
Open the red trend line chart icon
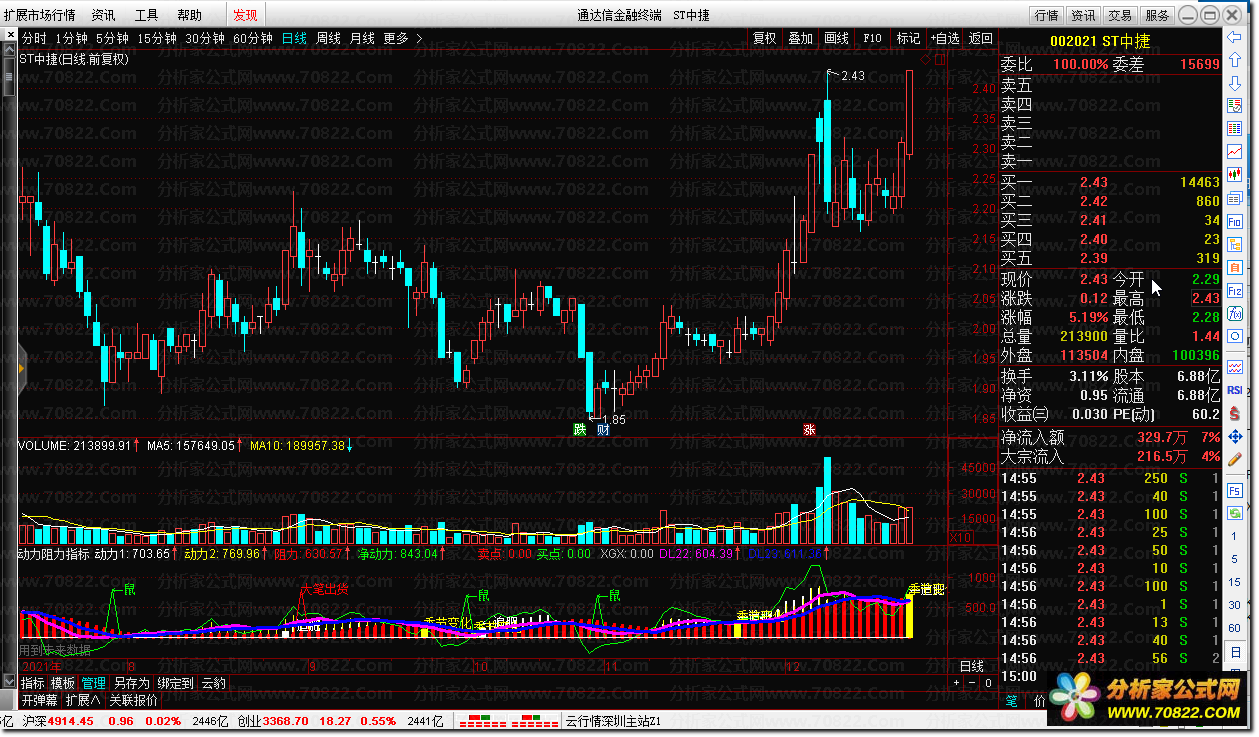coord(1234,151)
